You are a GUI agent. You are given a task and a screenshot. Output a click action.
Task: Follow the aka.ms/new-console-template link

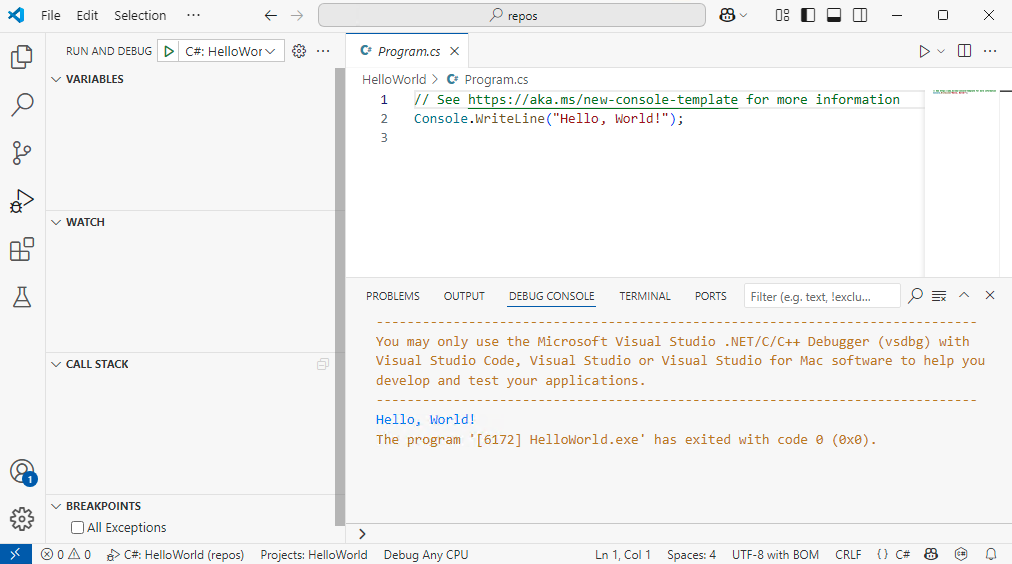click(x=602, y=99)
